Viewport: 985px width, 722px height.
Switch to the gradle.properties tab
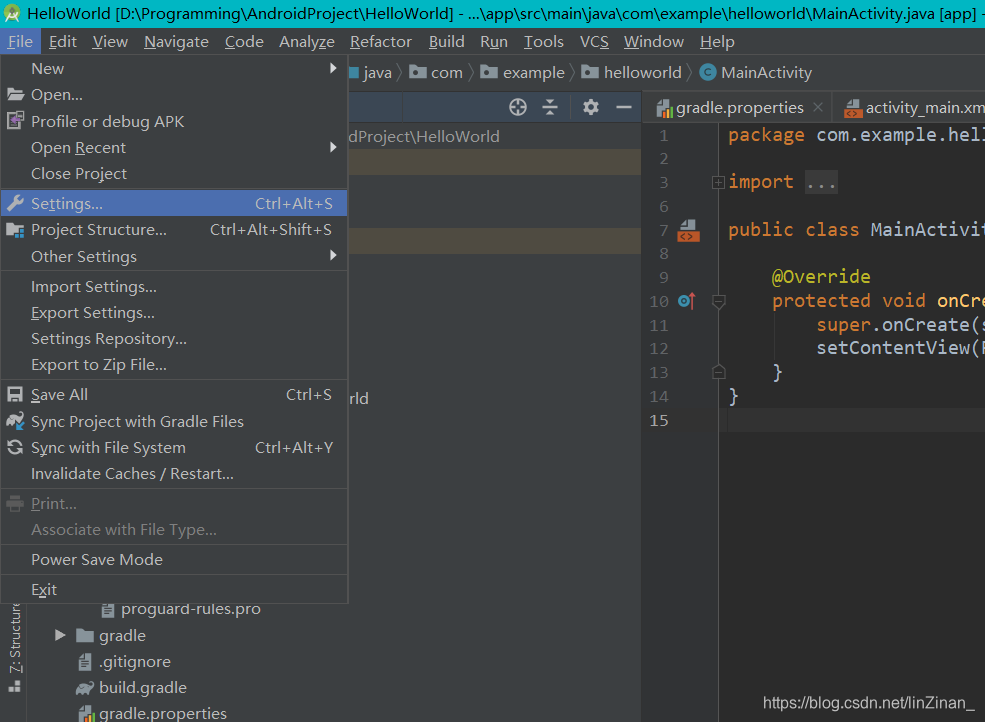(x=737, y=107)
